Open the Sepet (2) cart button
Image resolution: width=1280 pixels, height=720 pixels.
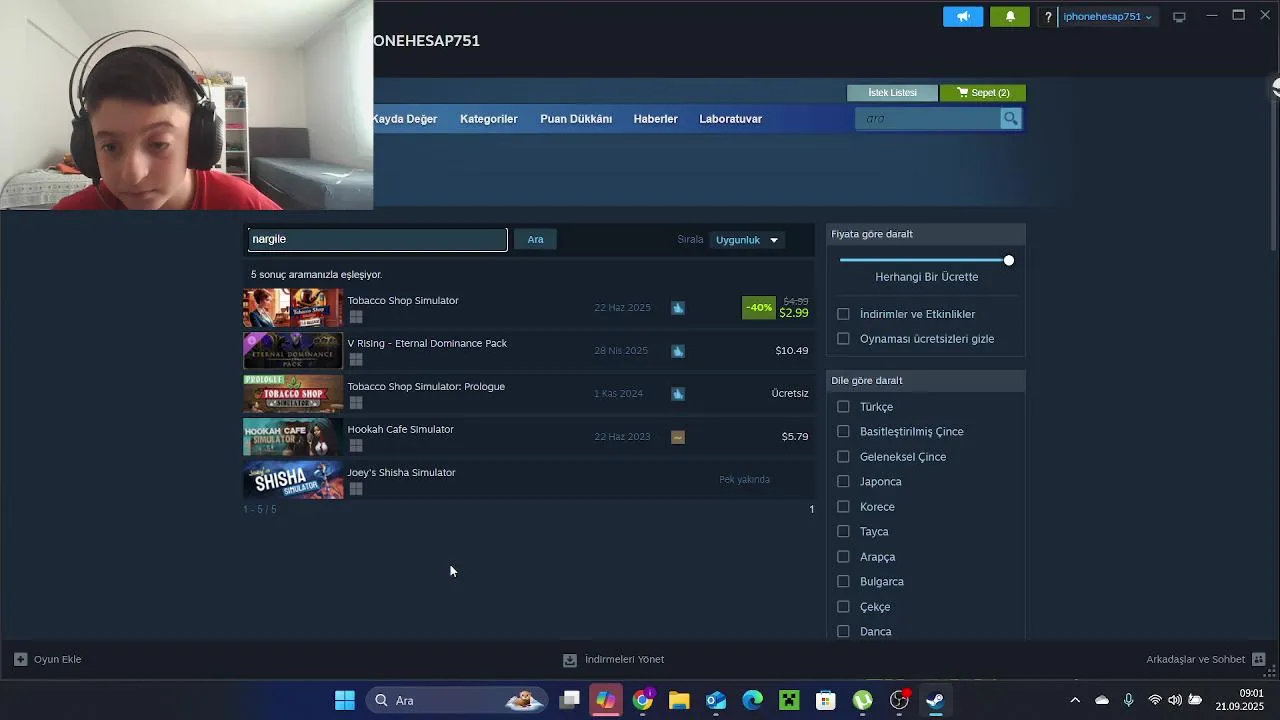pyautogui.click(x=983, y=93)
